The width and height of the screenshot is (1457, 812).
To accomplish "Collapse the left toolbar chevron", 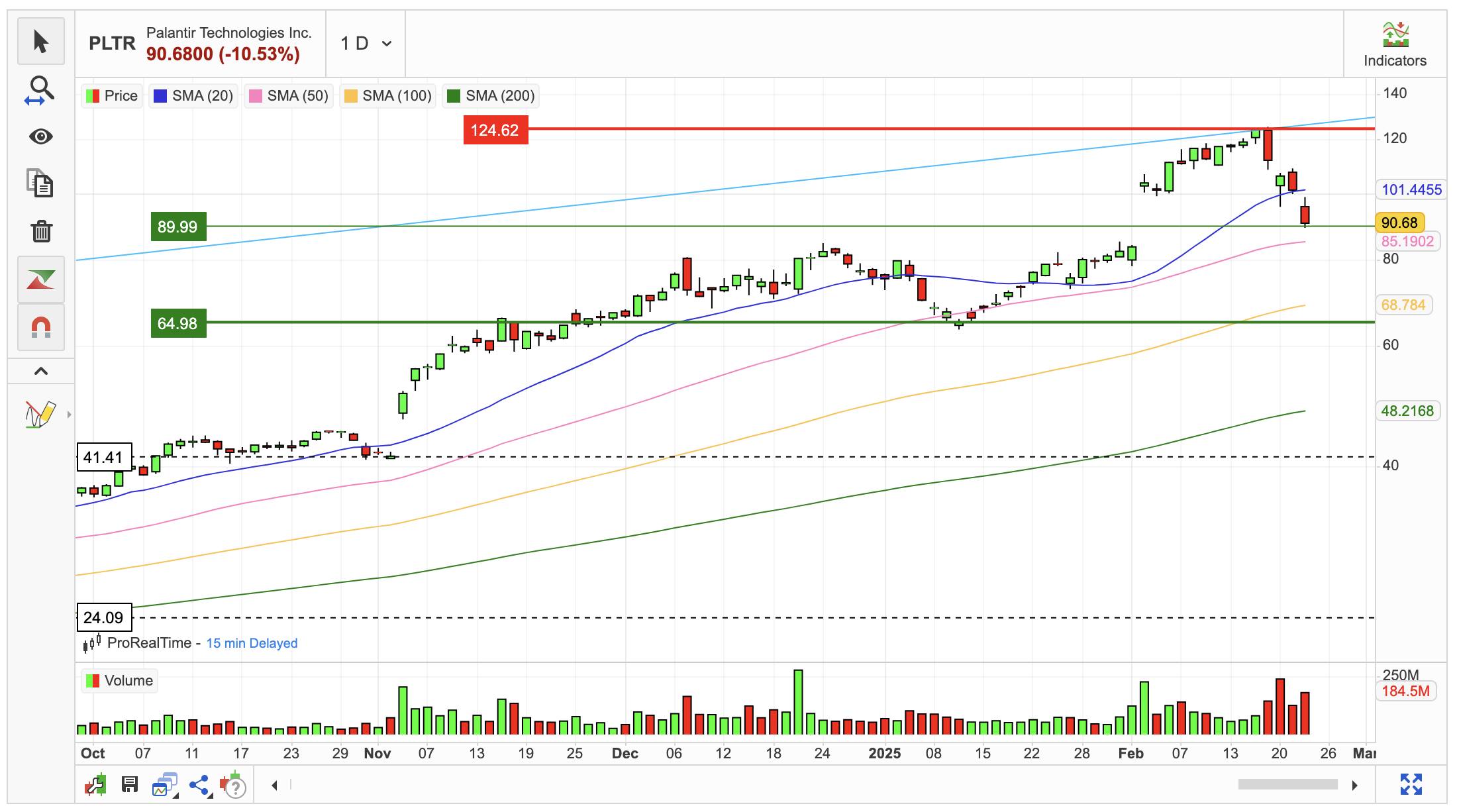I will pyautogui.click(x=41, y=371).
